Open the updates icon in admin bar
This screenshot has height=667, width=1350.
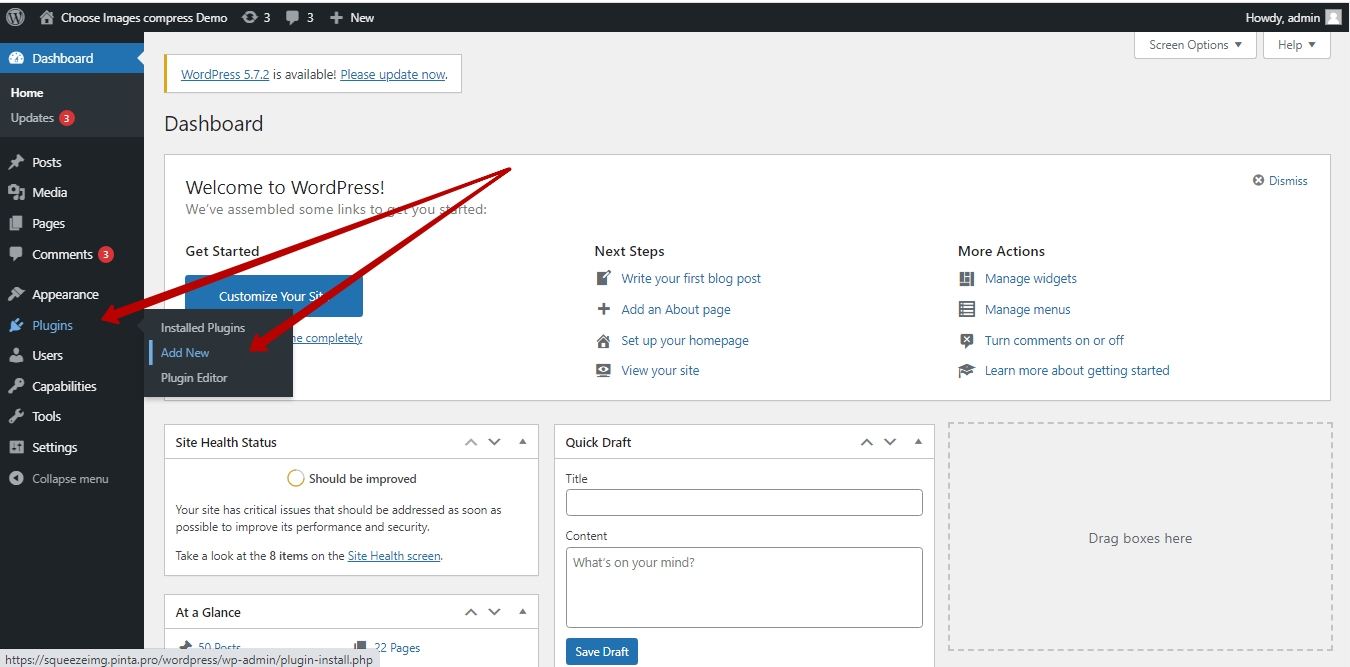click(x=250, y=17)
